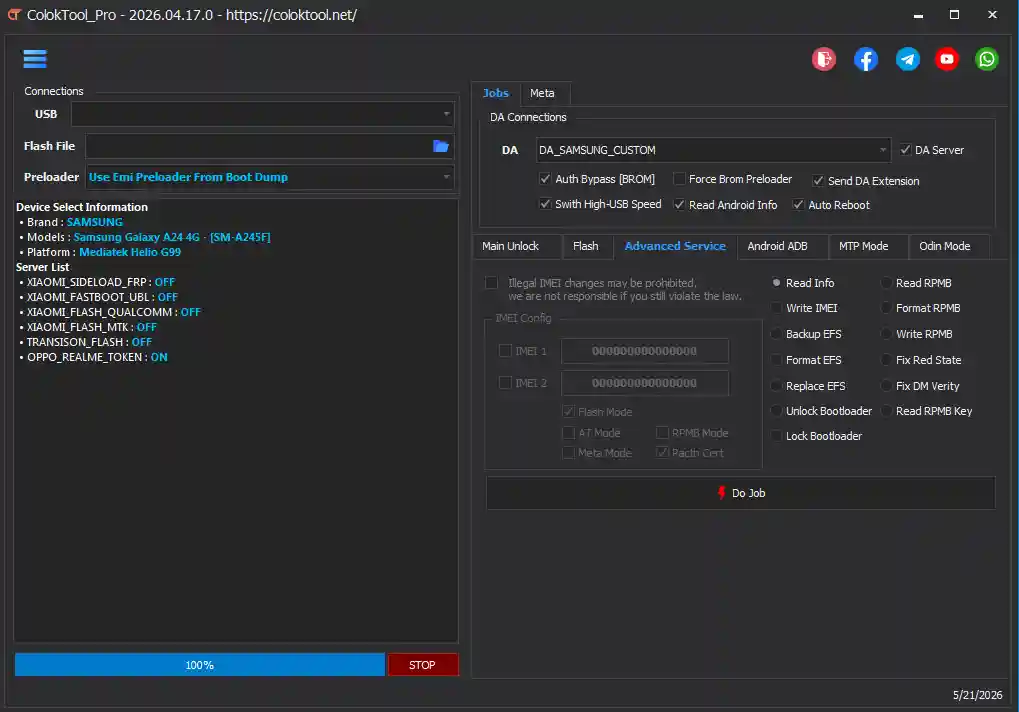Select Fix Red State radio option

(x=886, y=360)
